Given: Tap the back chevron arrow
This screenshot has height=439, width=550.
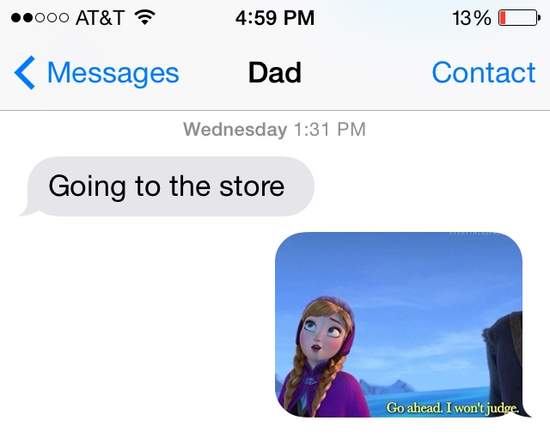Looking at the screenshot, I should (x=25, y=73).
